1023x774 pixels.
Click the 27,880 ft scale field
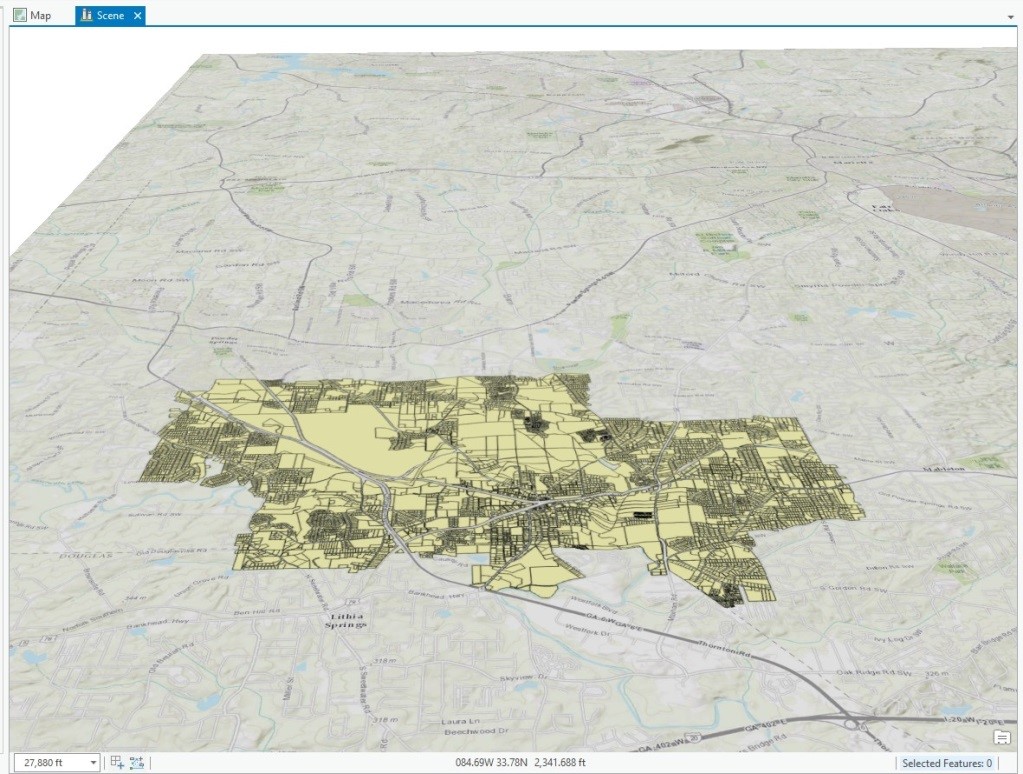point(50,763)
